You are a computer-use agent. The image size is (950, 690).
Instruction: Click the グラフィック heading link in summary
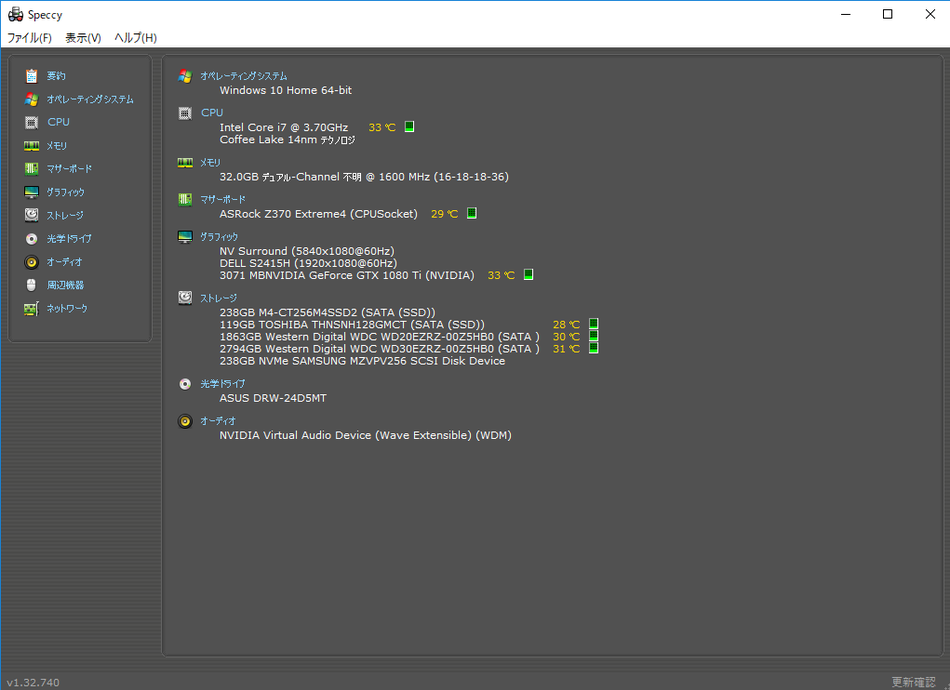coord(219,236)
